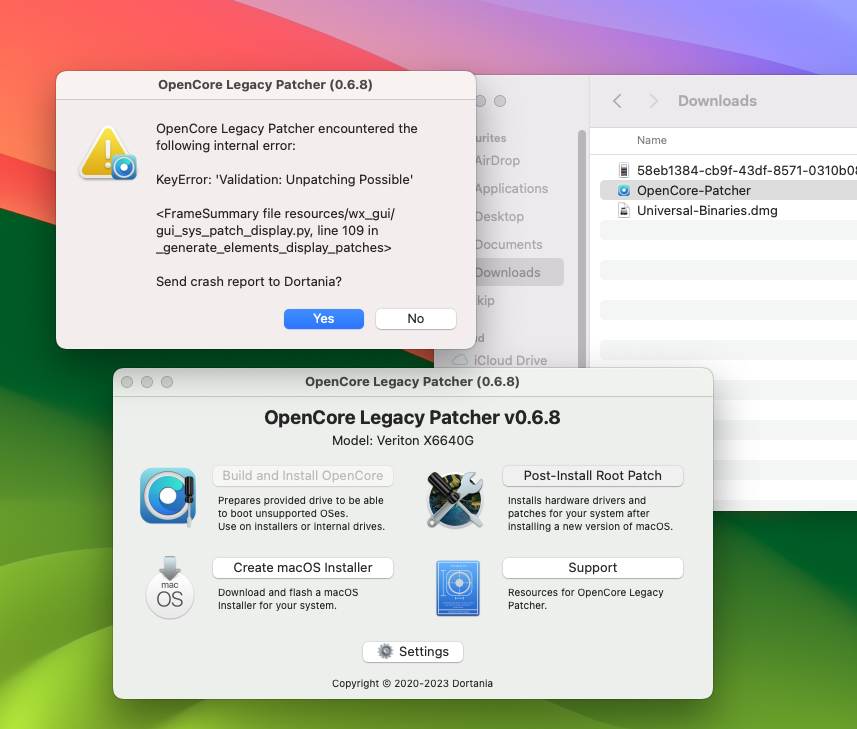Image resolution: width=857 pixels, height=729 pixels.
Task: Click the Support blueprint document icon
Action: 458,588
